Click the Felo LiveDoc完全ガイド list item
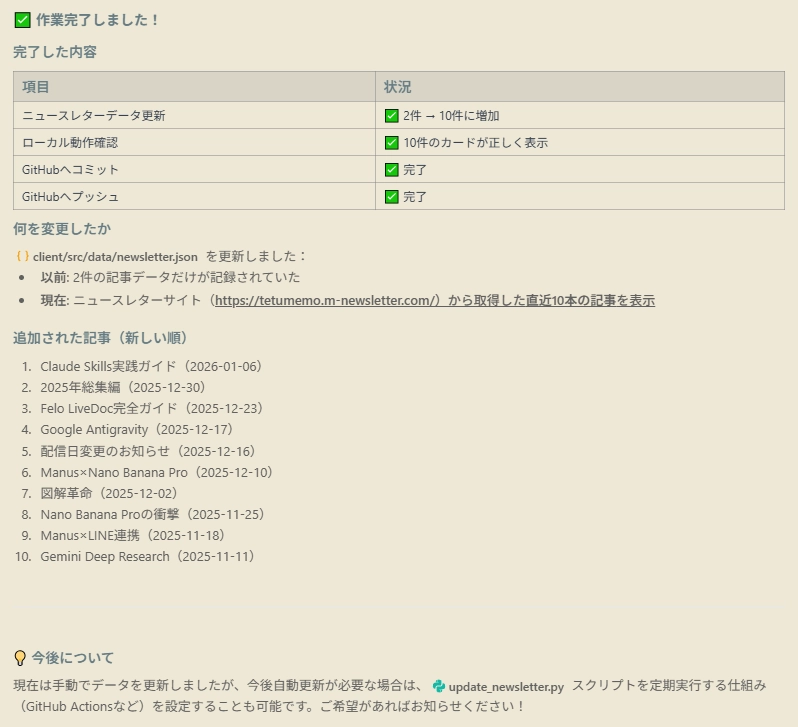This screenshot has width=798, height=727. coord(151,408)
